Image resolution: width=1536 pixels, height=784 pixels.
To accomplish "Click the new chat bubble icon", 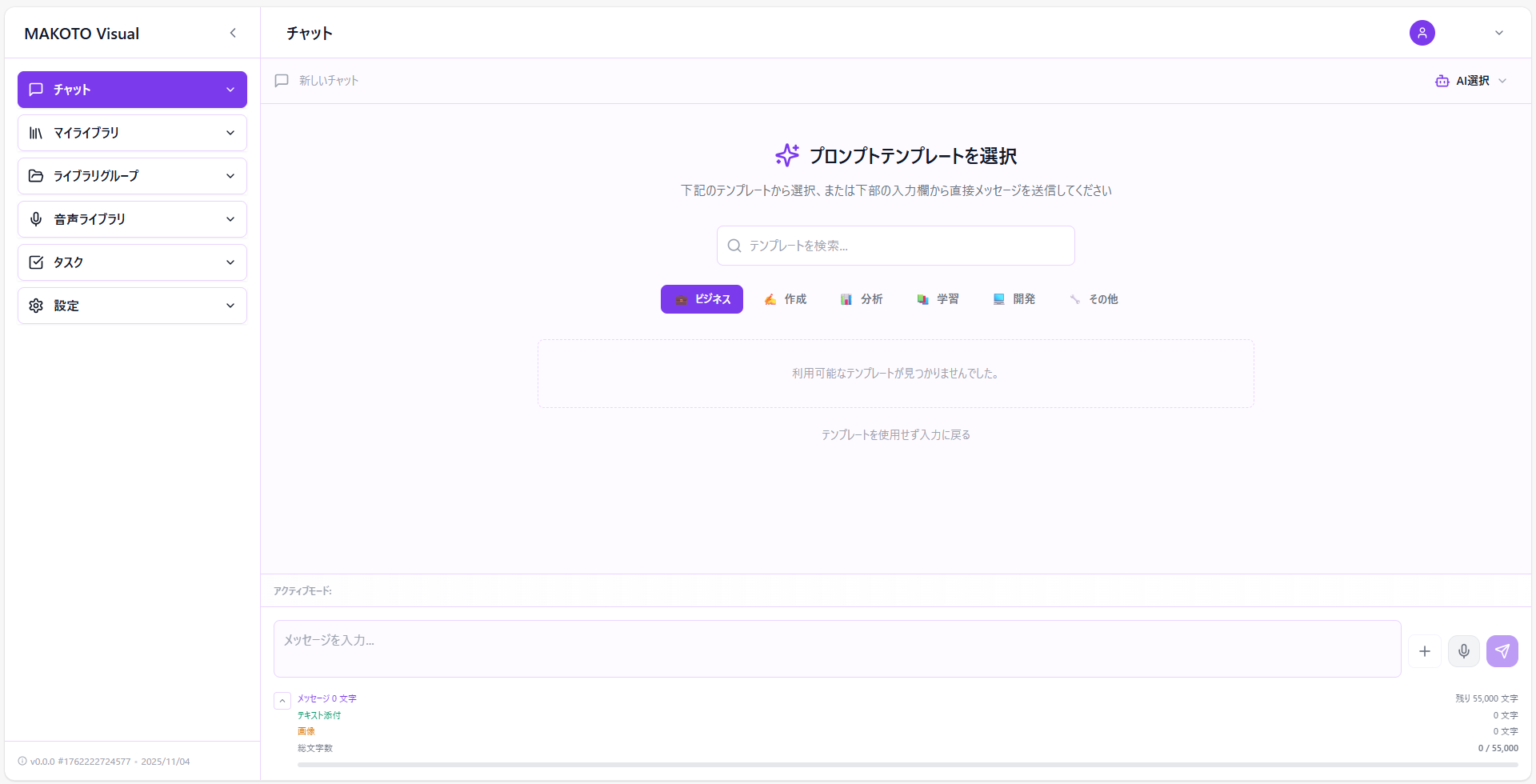I will [x=281, y=80].
